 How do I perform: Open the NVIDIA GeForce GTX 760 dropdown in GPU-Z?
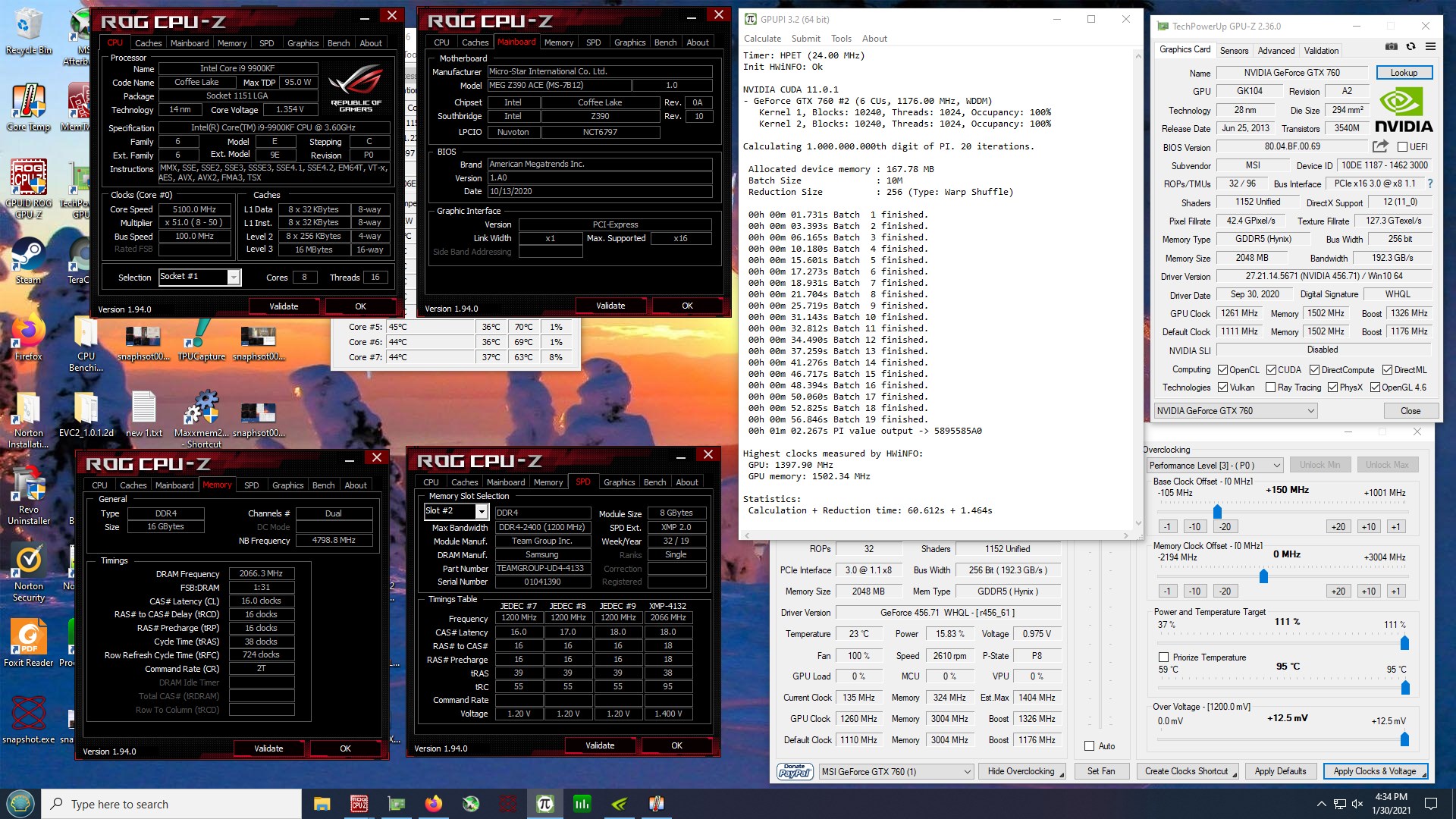pos(1235,411)
